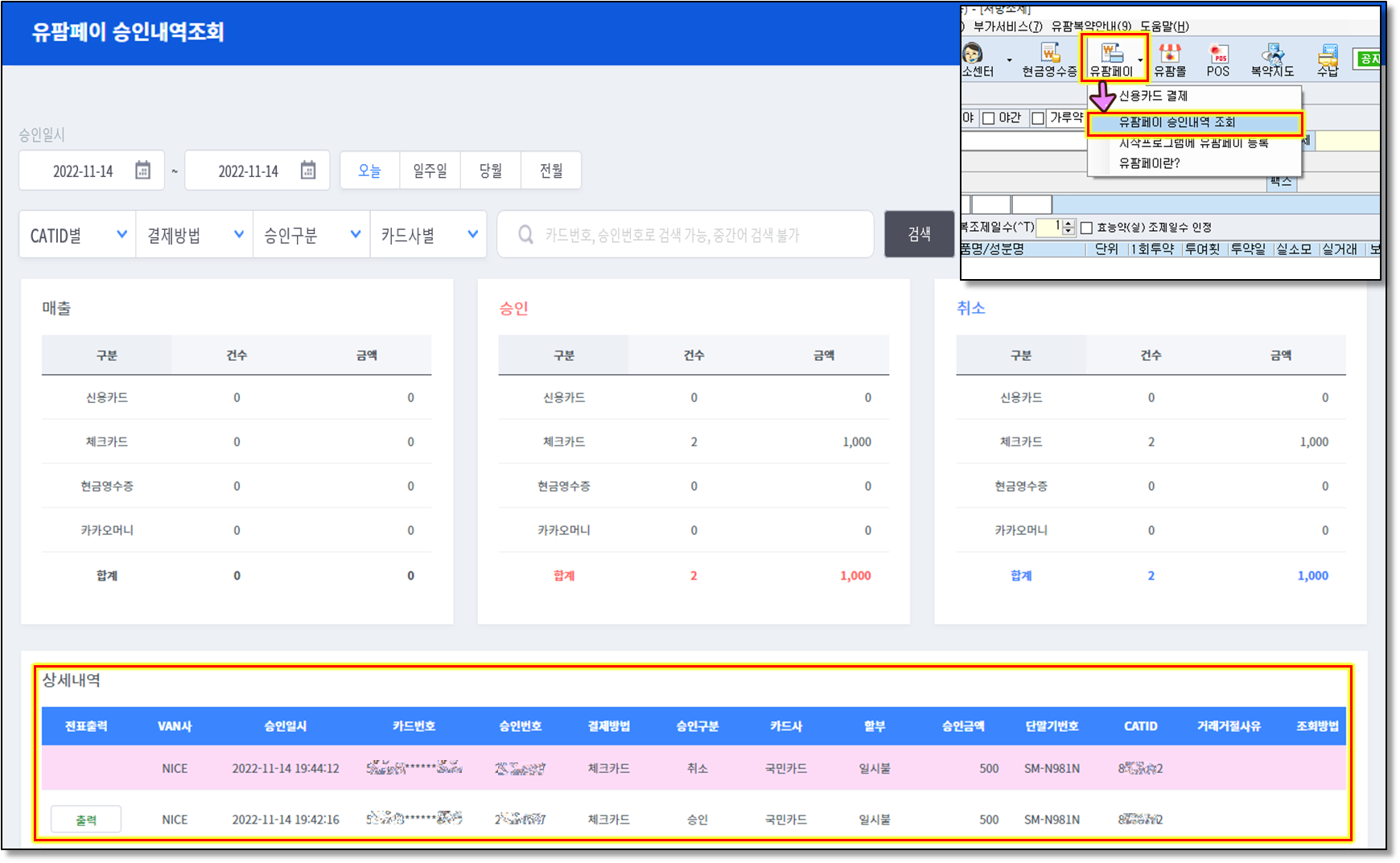Select 유팜페이 승인내역 조회 menu entry
This screenshot has height=863, width=1400.
(x=1177, y=122)
